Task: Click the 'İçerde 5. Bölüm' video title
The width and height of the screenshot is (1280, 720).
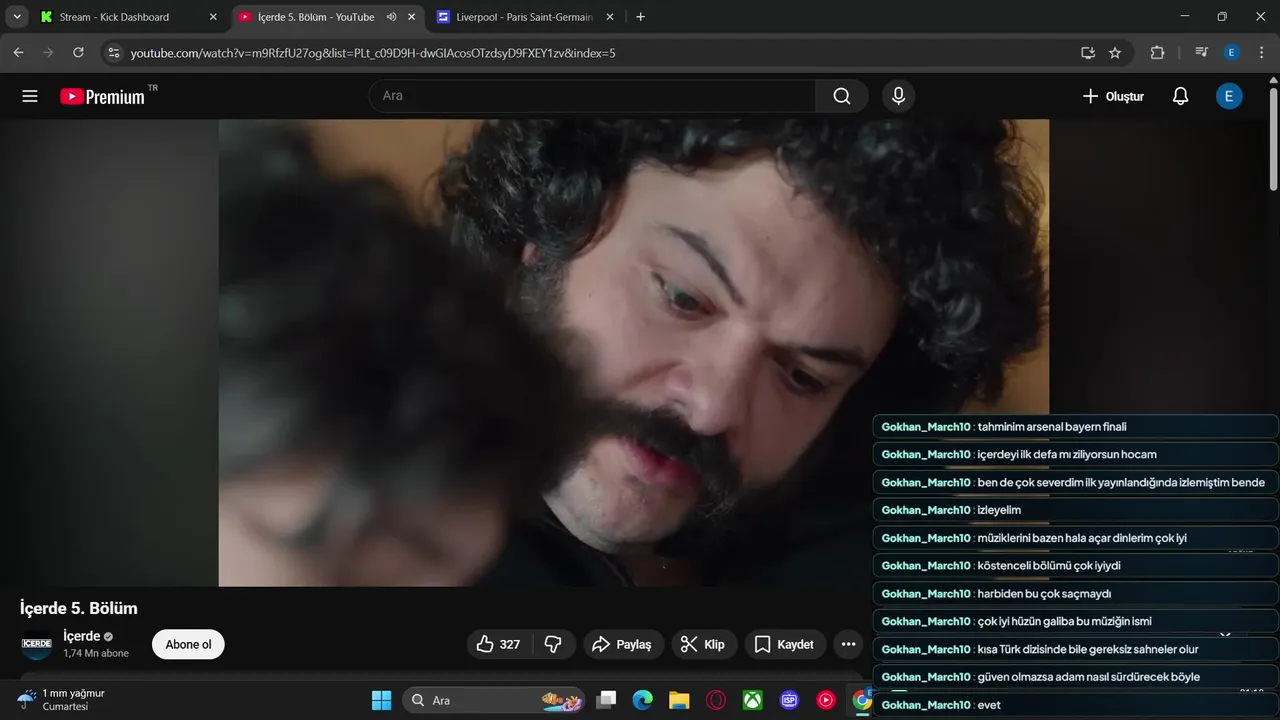Action: pyautogui.click(x=79, y=608)
